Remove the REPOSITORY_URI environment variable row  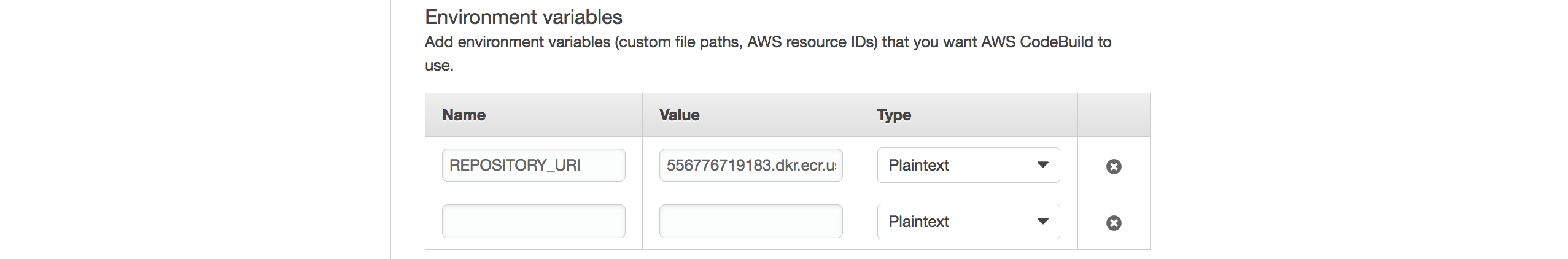(1114, 166)
